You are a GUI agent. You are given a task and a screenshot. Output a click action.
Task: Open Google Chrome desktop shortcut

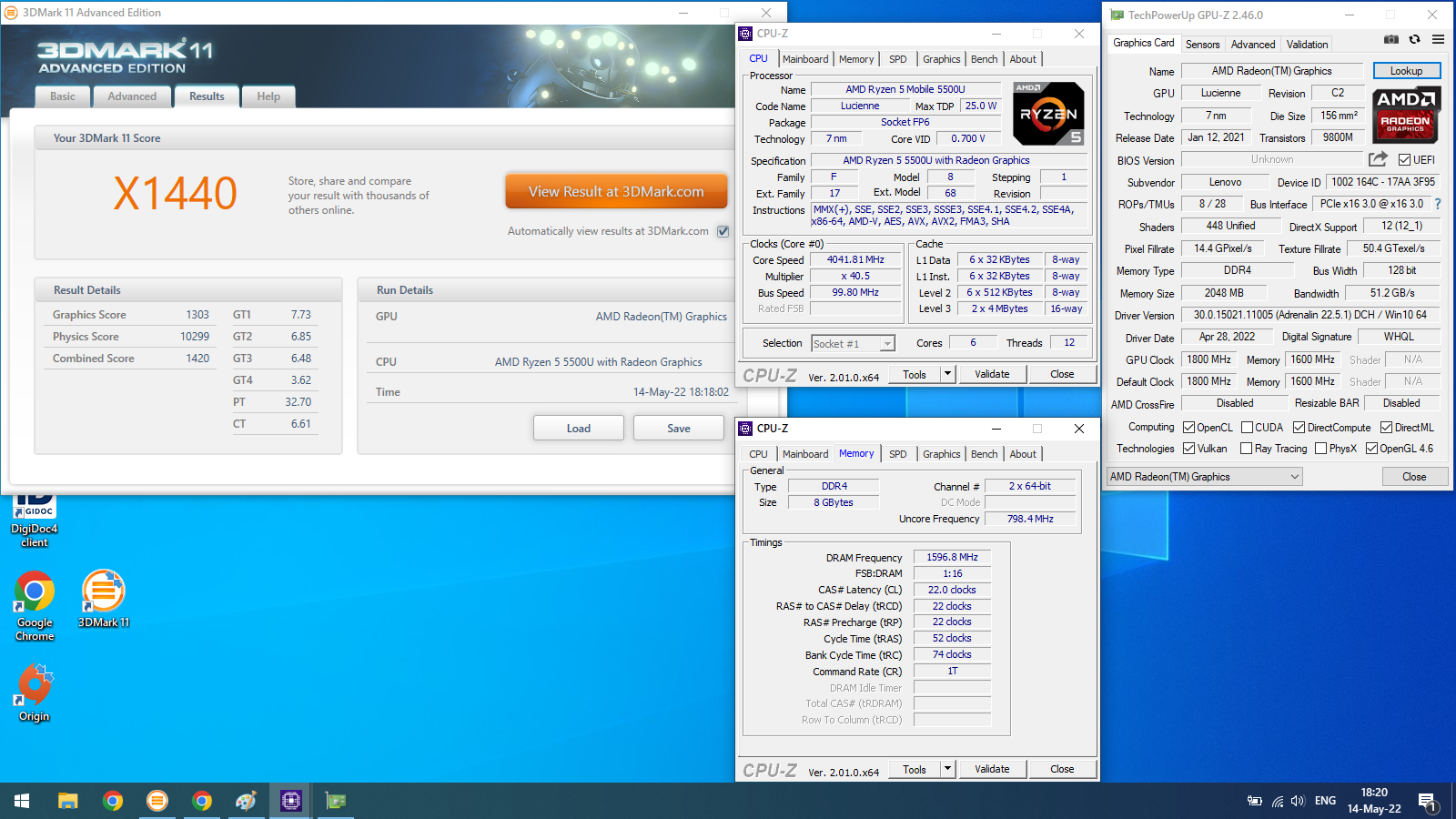pyautogui.click(x=35, y=605)
